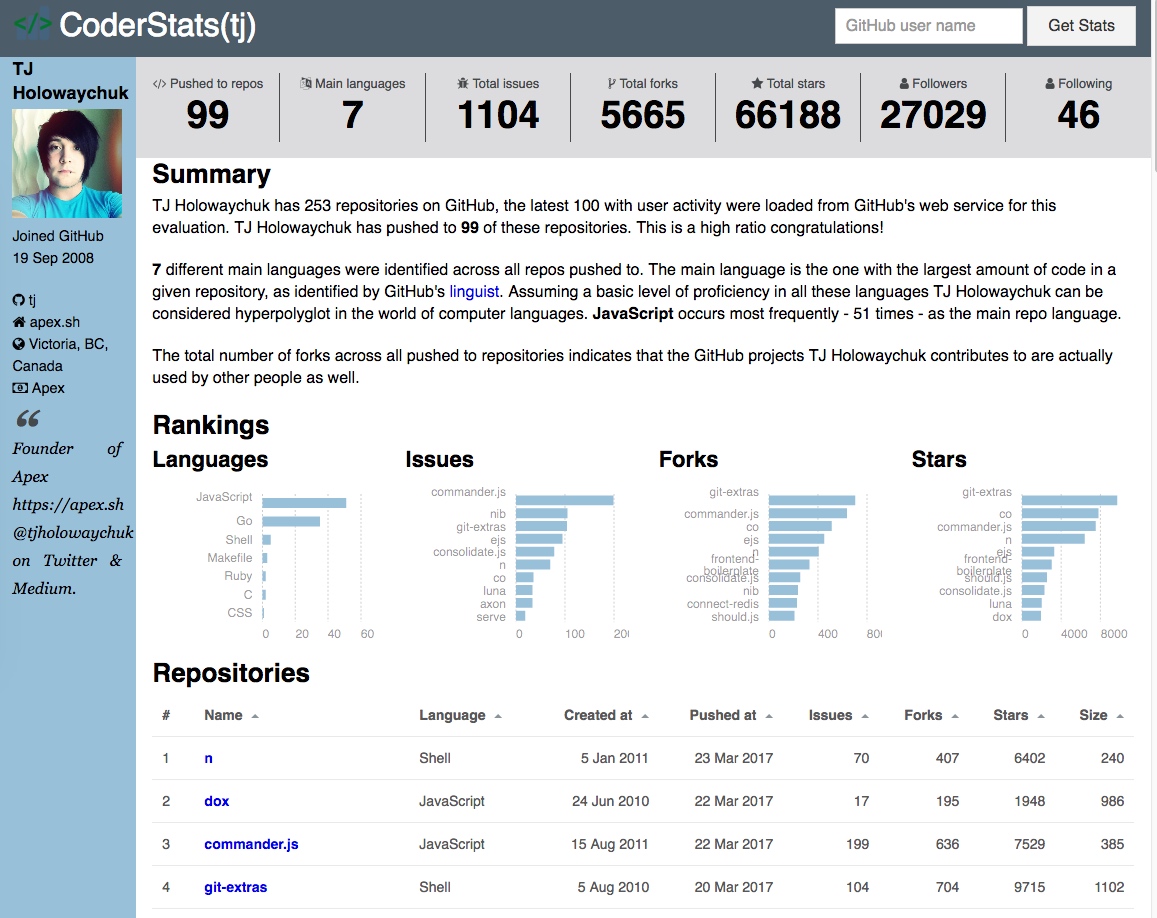Click the Main languages icon
The height and width of the screenshot is (918, 1157).
305,83
